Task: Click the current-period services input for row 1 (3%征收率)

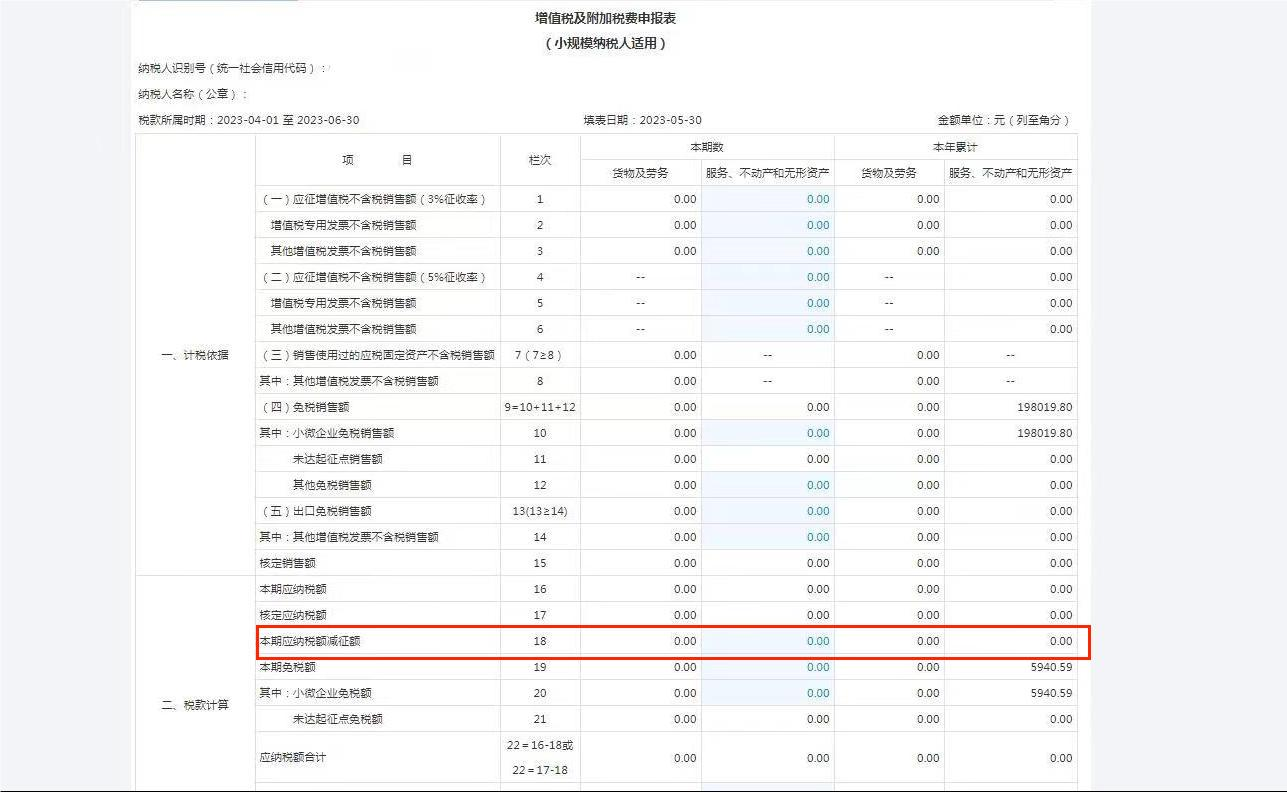Action: click(x=767, y=199)
